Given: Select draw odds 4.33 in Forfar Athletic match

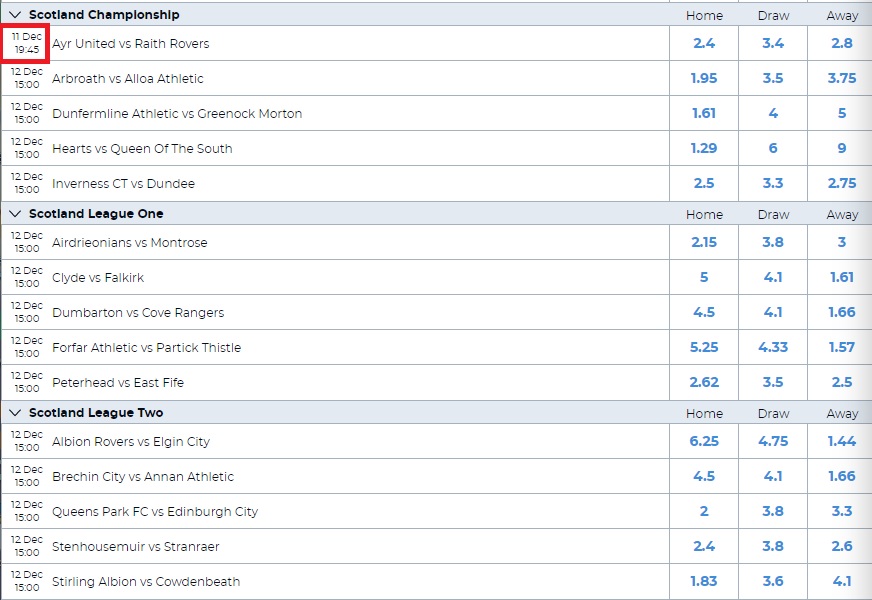Looking at the screenshot, I should point(773,348).
